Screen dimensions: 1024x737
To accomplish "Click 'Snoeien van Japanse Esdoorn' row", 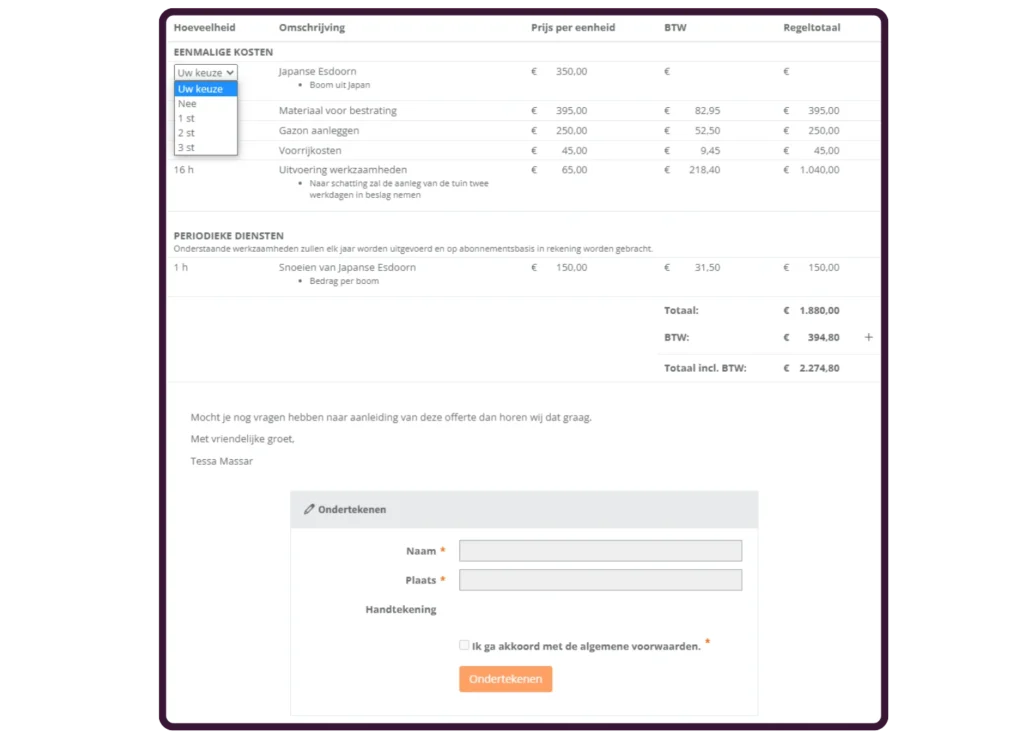I will tap(347, 268).
